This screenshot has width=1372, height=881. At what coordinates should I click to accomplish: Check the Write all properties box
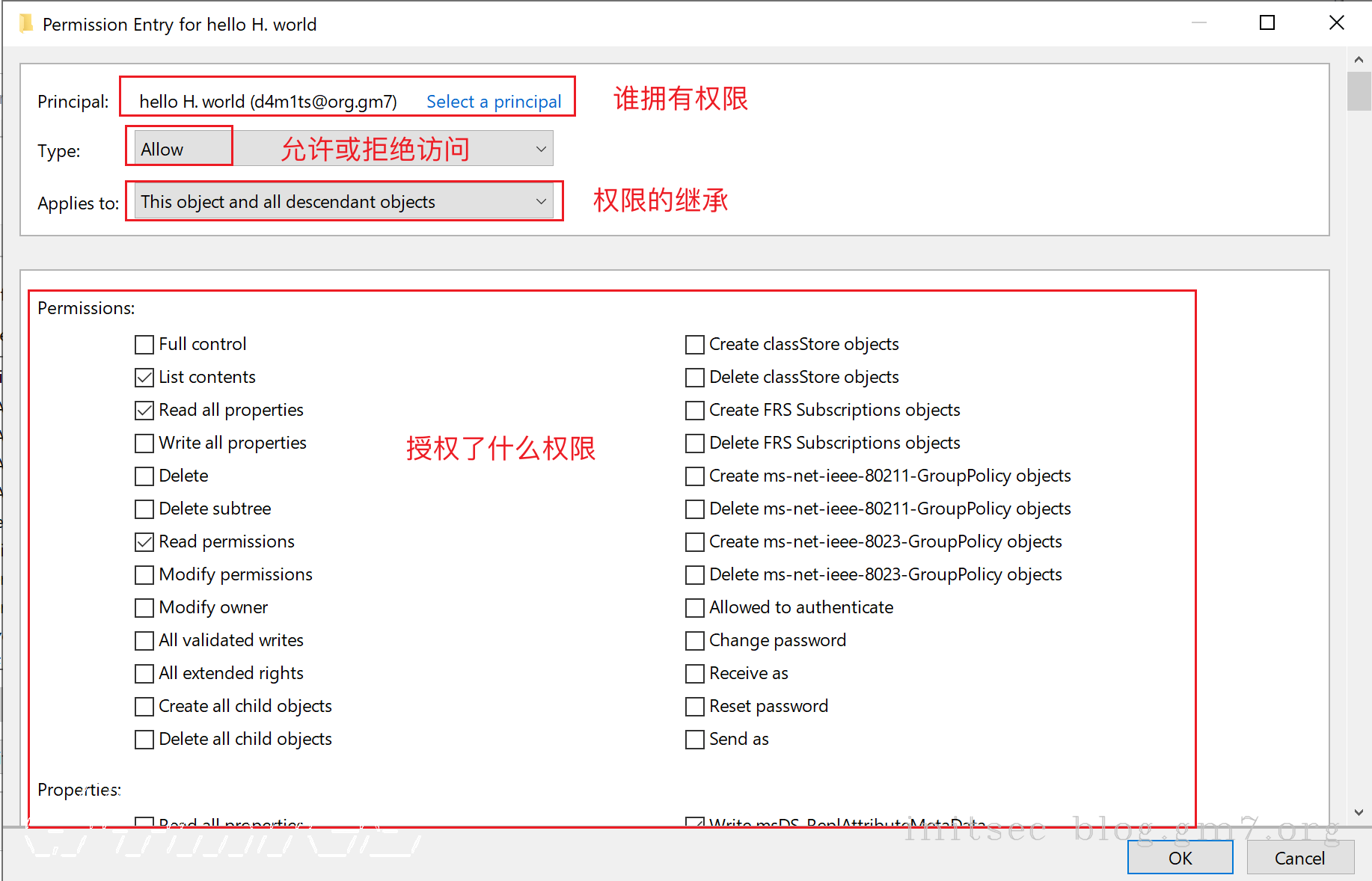144,443
